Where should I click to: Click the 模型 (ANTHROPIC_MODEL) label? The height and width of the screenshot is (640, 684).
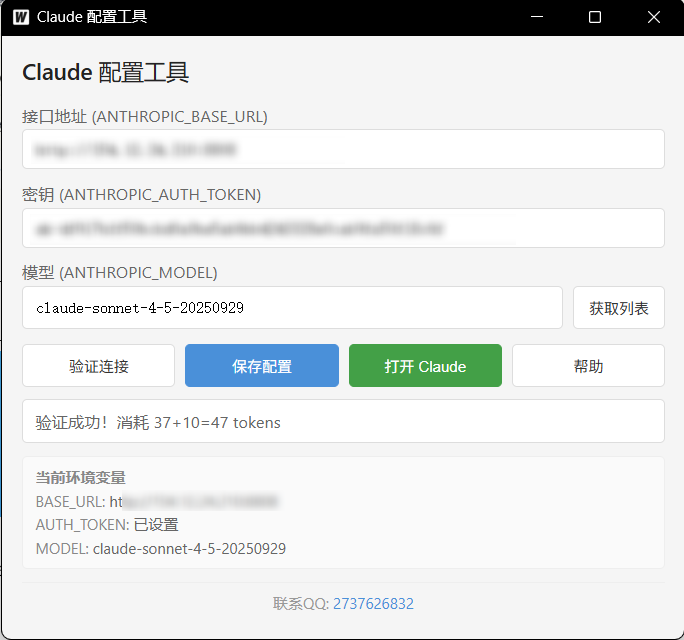(120, 273)
